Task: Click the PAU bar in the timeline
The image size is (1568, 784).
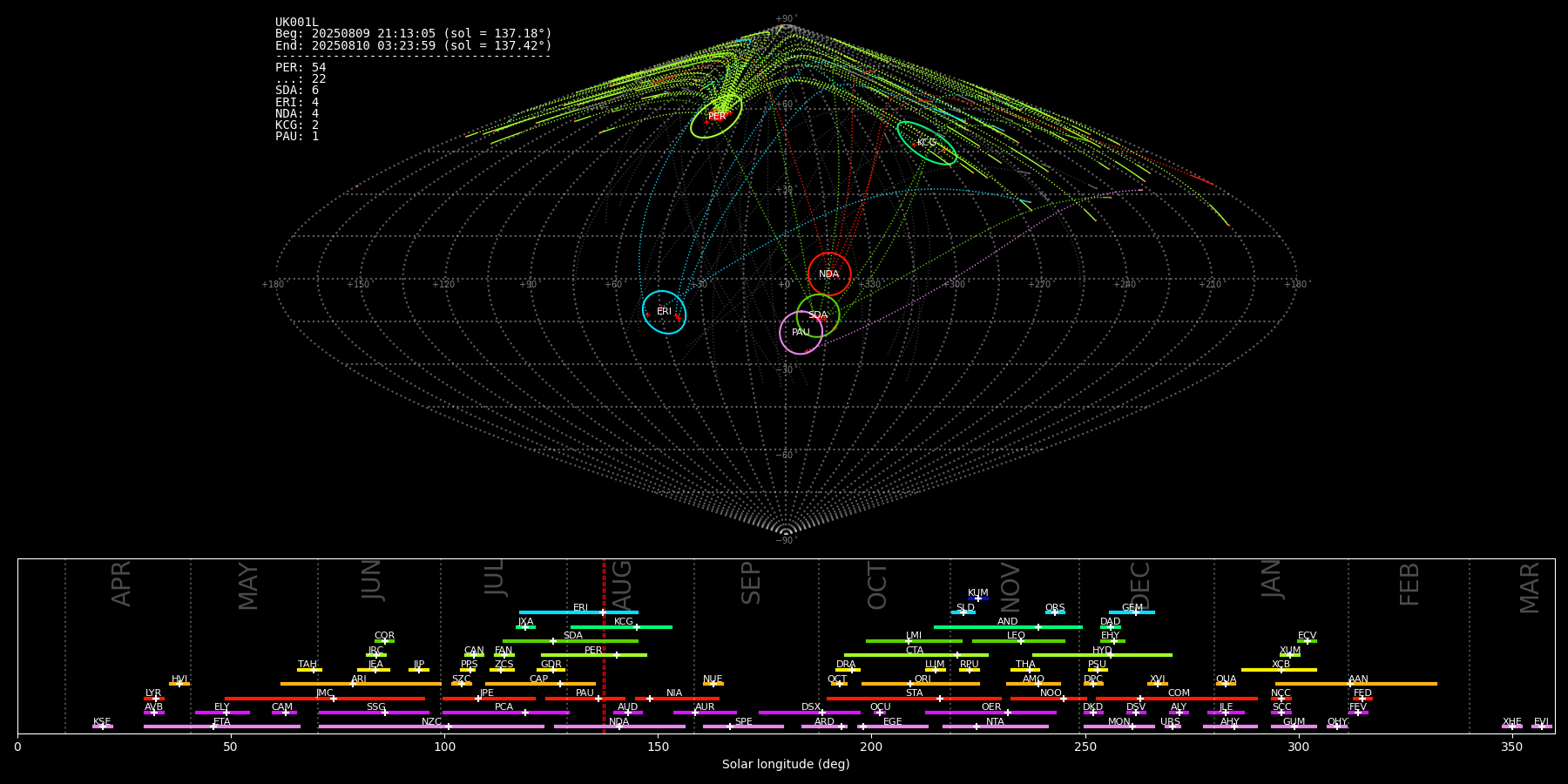Action: [585, 699]
